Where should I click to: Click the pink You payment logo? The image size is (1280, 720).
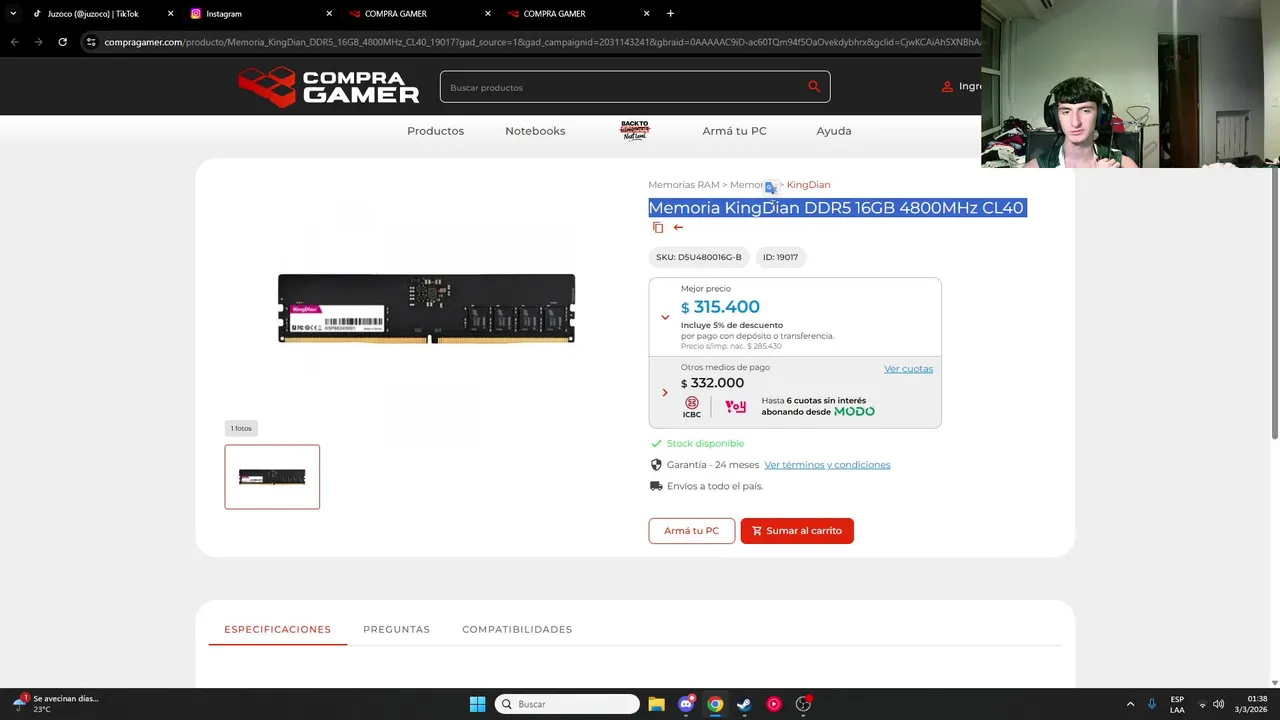click(x=736, y=407)
